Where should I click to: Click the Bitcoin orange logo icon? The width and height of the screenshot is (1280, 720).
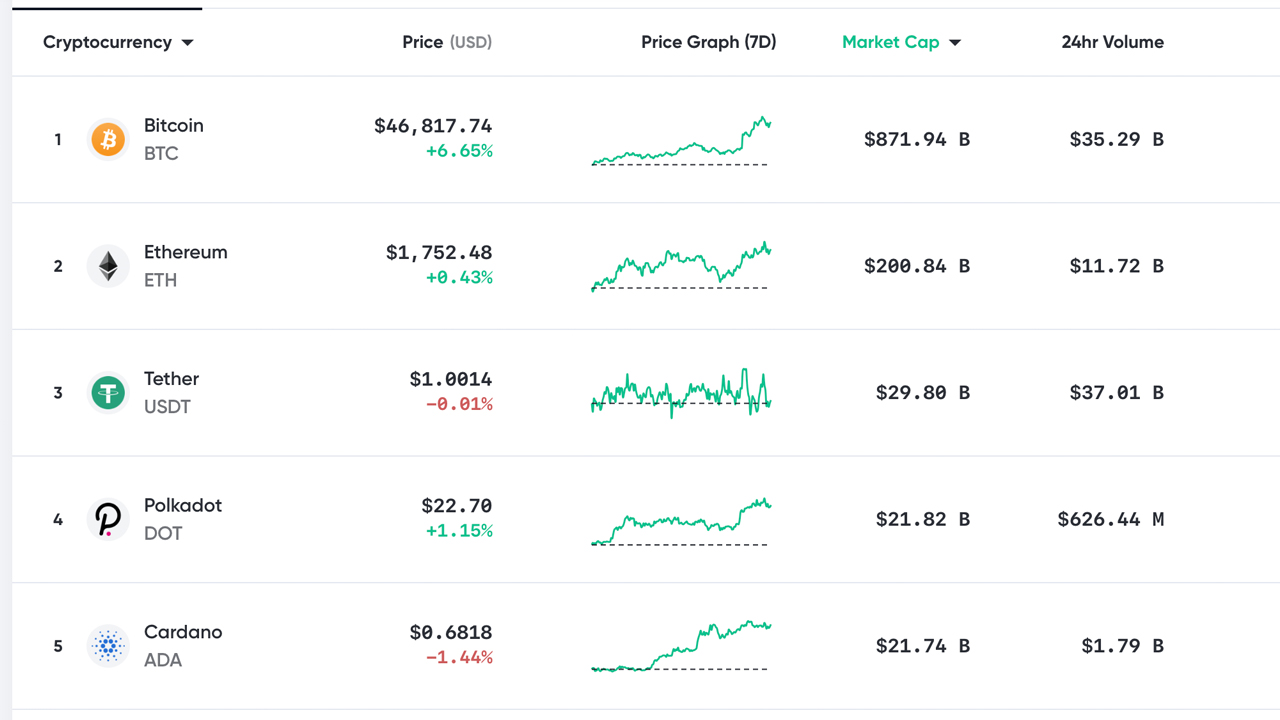[108, 139]
